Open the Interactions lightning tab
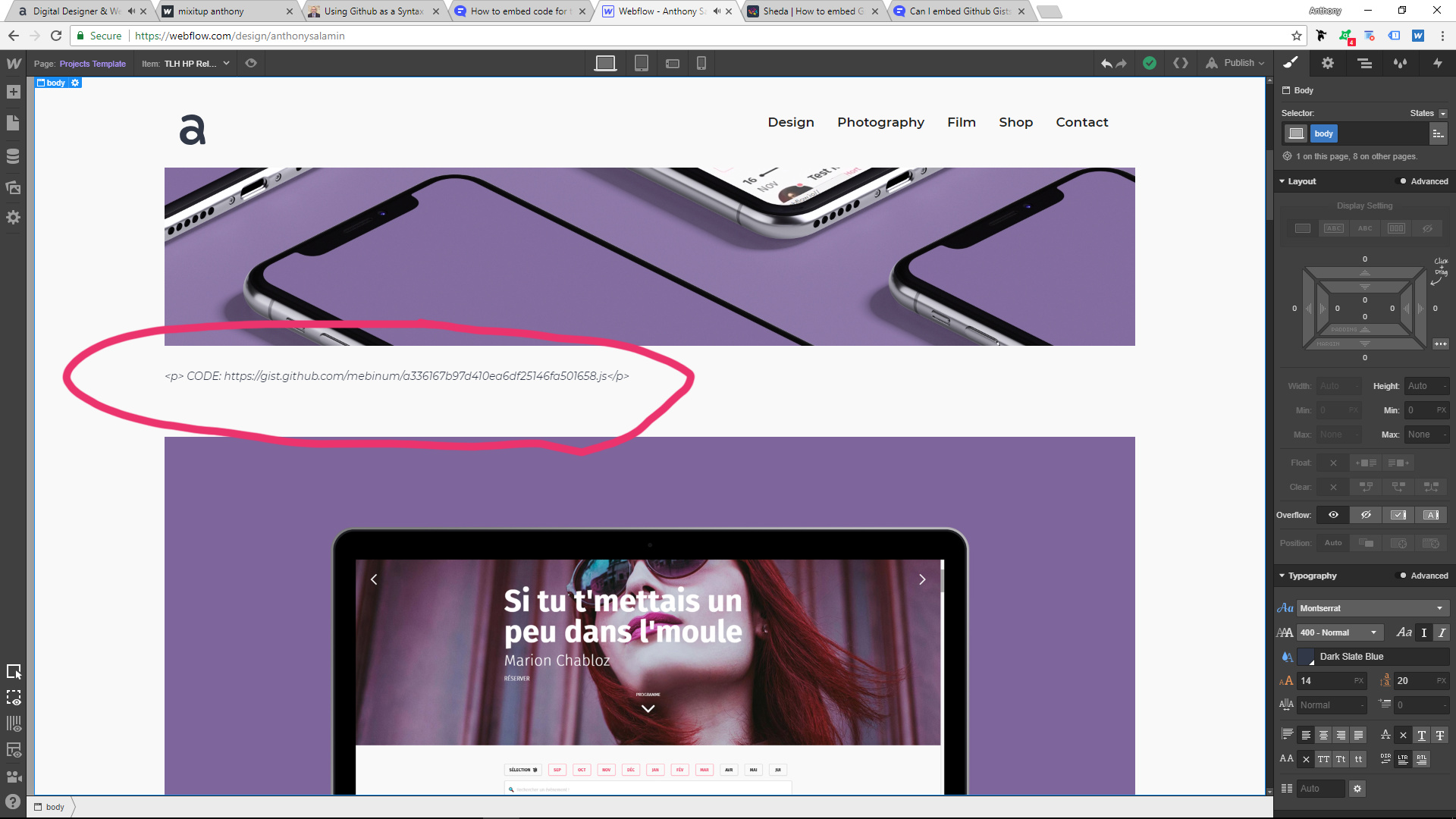This screenshot has width=1456, height=819. [1437, 63]
